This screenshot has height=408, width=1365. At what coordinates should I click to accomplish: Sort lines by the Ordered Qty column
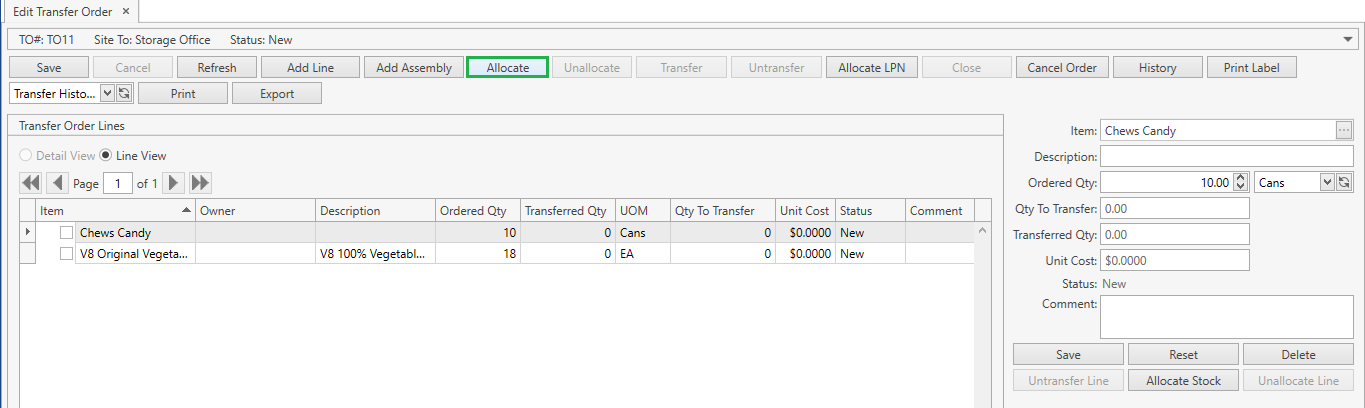(x=473, y=211)
